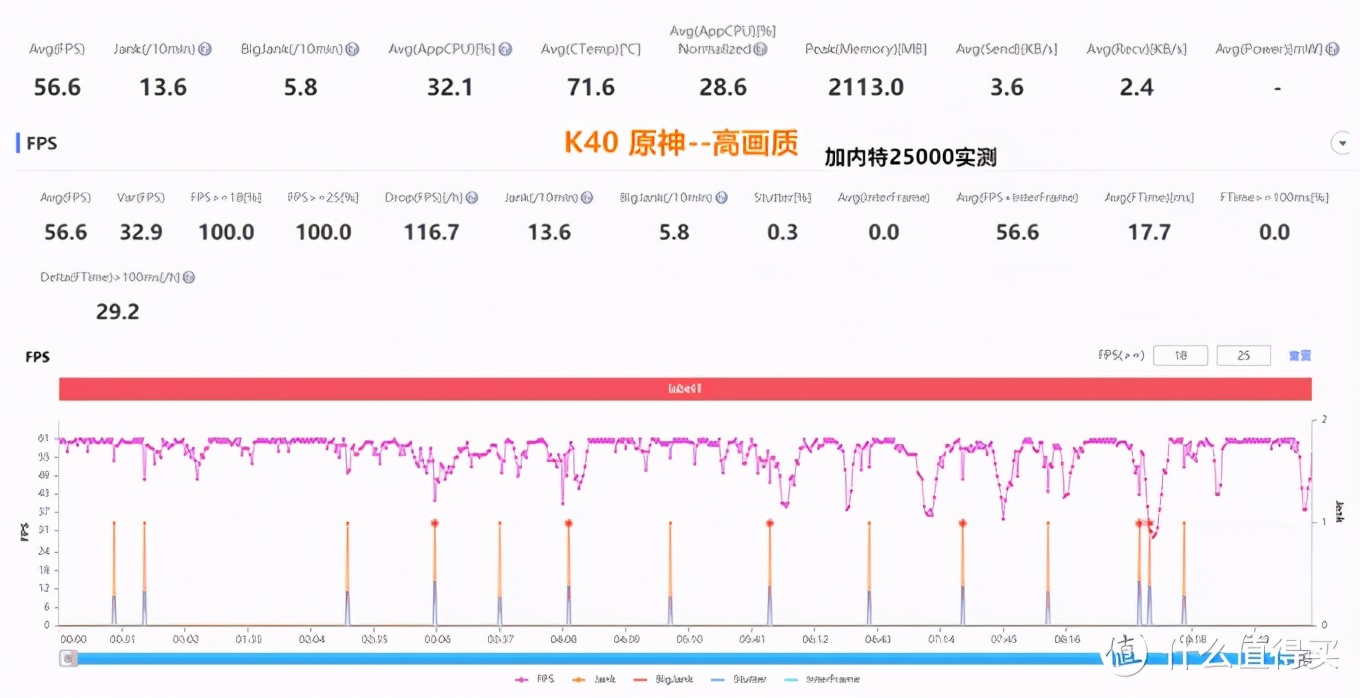Collapse the FPS section with the round arrow

[x=1342, y=144]
